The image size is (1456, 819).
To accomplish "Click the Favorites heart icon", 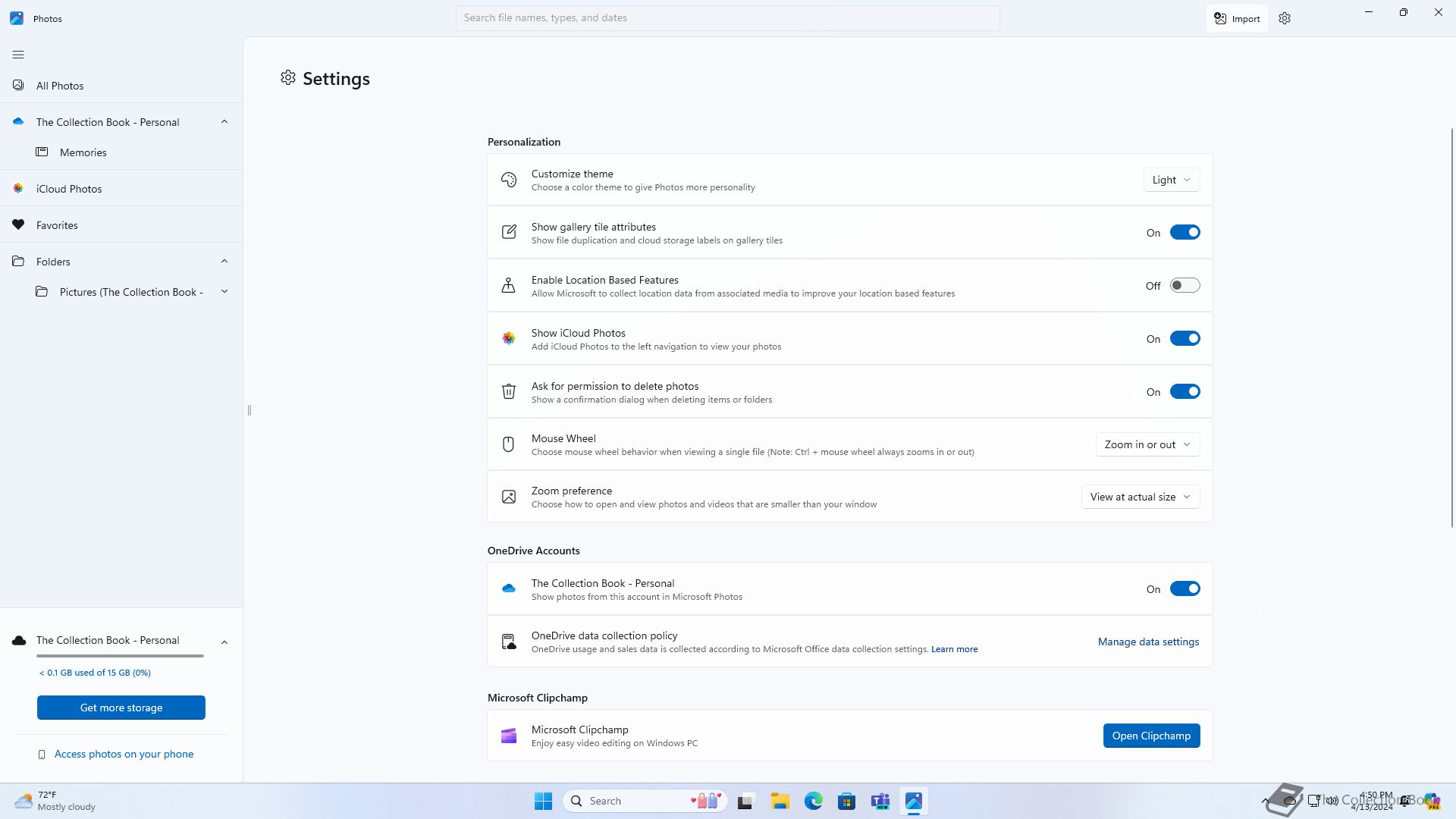I will click(x=18, y=225).
